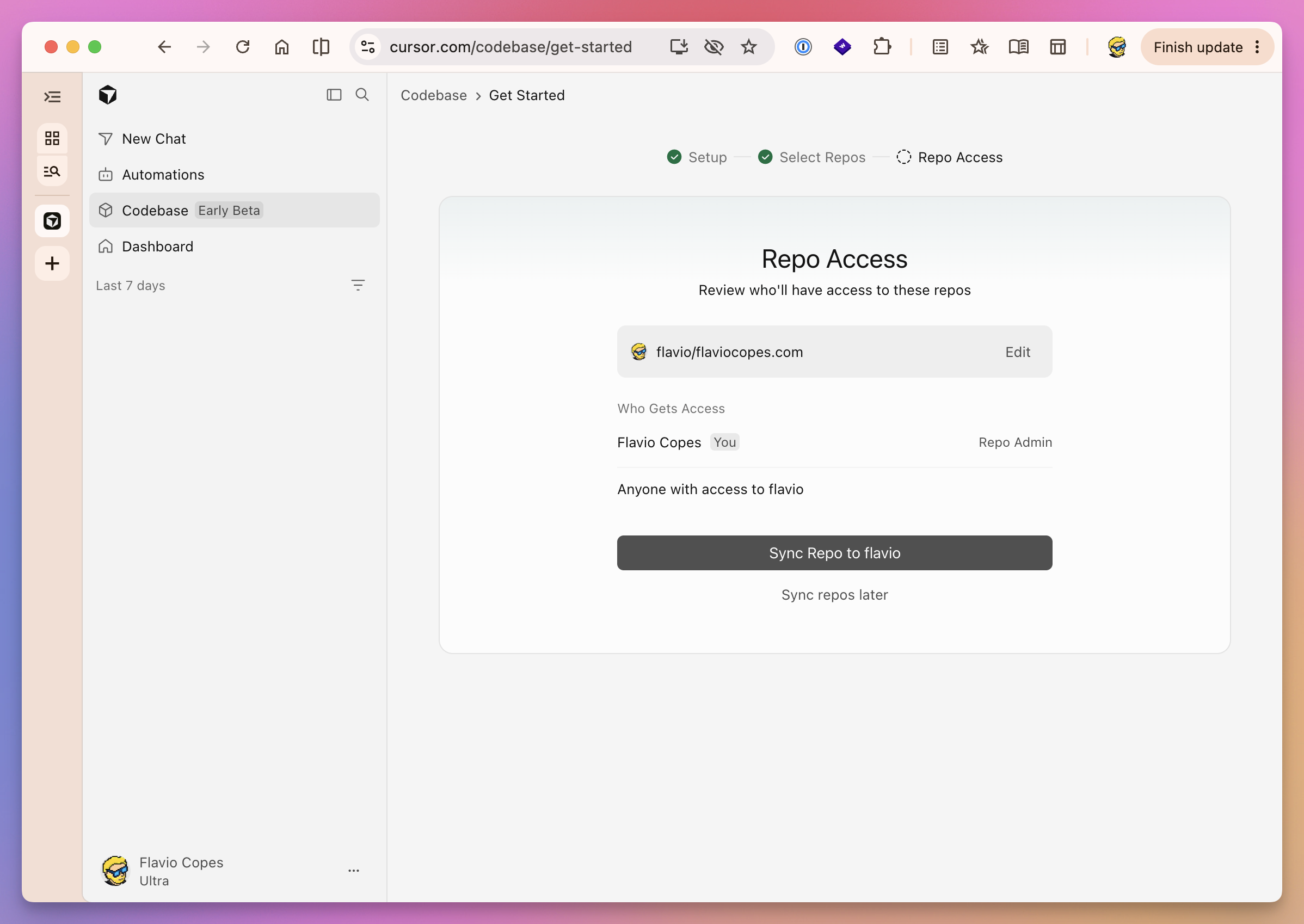Image resolution: width=1304 pixels, height=924 pixels.
Task: Open Flavio Copes account more options
Action: tap(354, 871)
